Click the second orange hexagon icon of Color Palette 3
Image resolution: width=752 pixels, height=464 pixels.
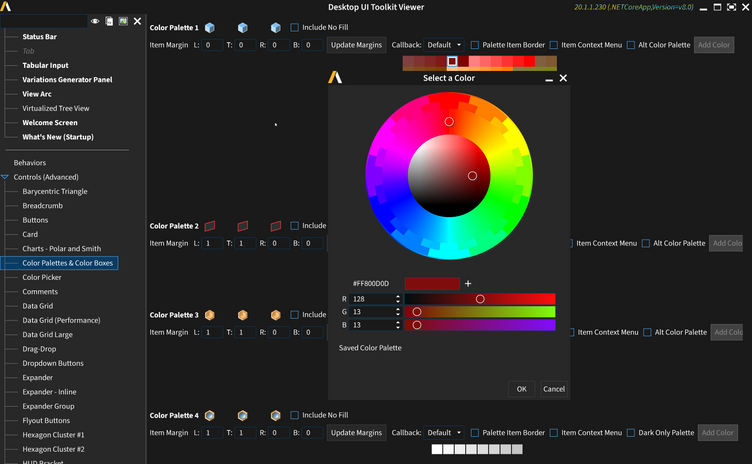[x=243, y=315]
